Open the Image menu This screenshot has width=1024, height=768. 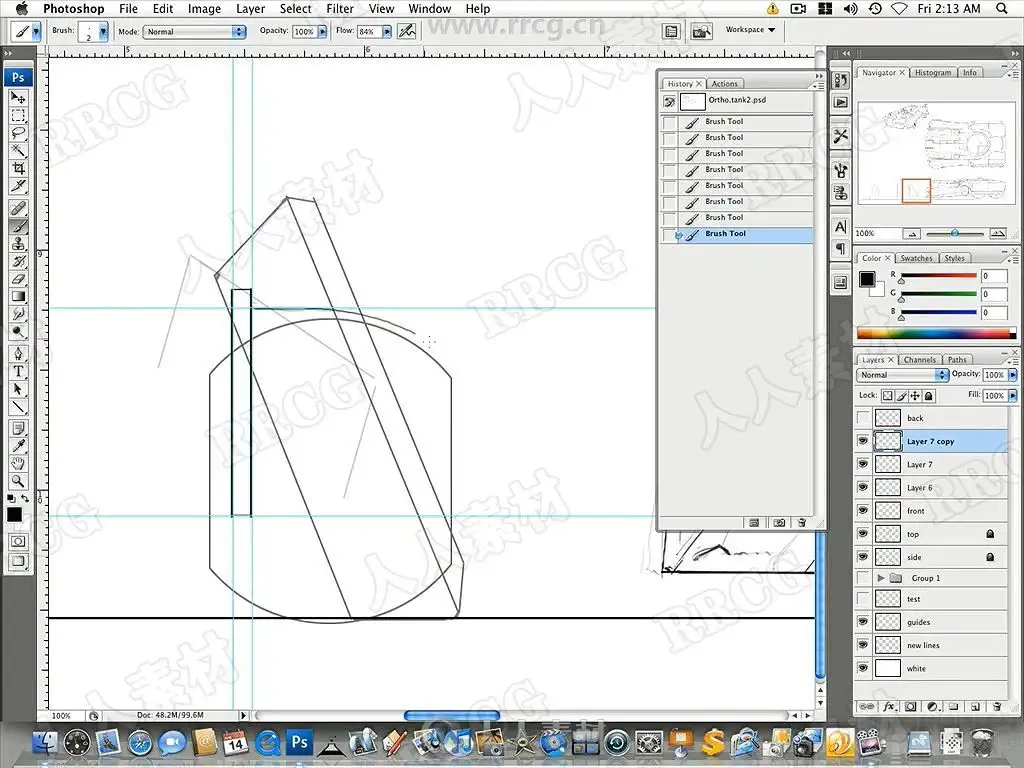204,9
